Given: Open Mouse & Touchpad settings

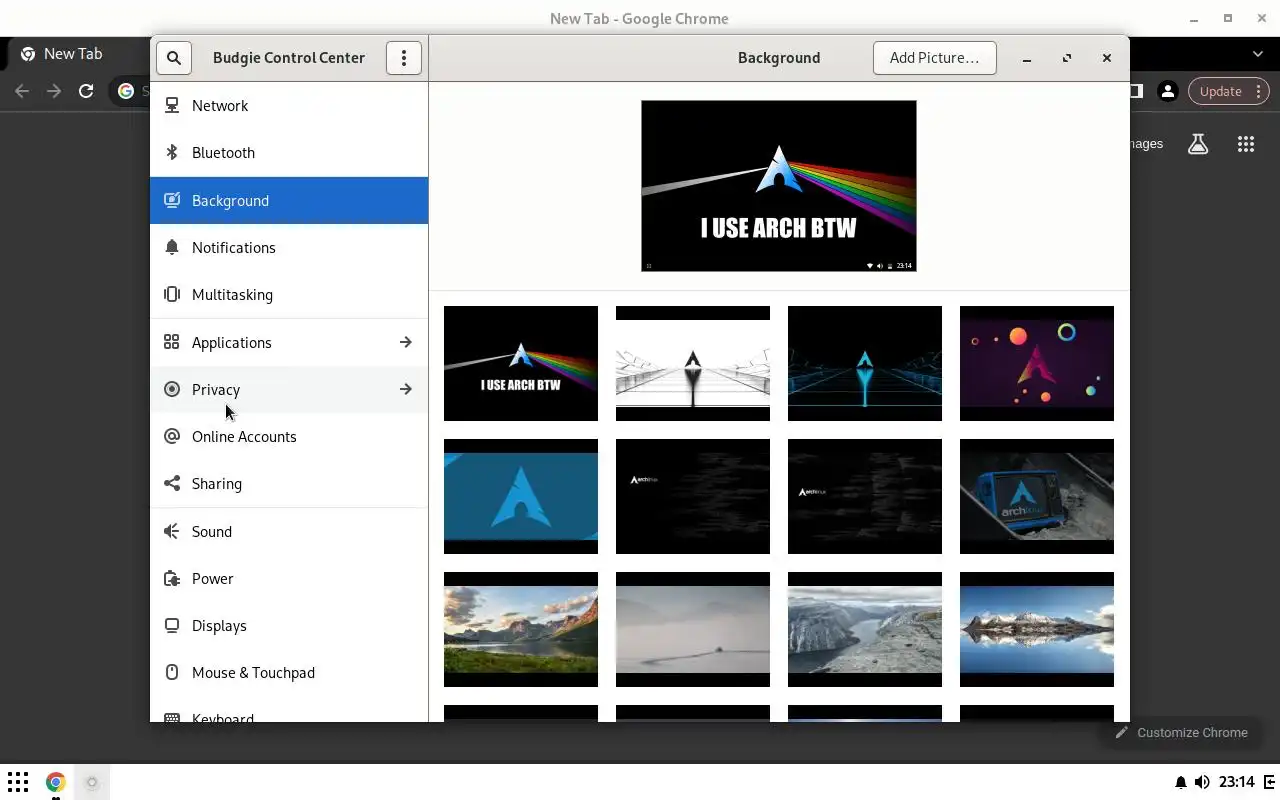Looking at the screenshot, I should tap(289, 673).
